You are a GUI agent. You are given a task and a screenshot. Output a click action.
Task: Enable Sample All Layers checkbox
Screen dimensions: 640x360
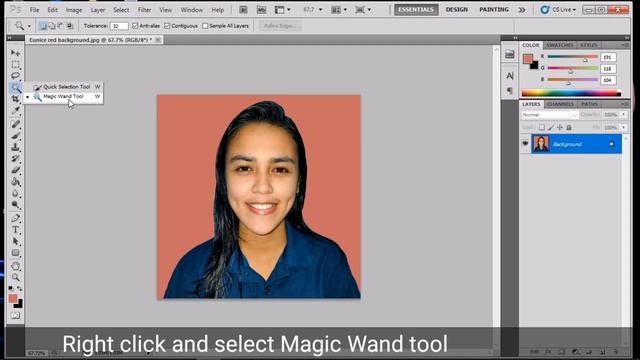(x=205, y=26)
